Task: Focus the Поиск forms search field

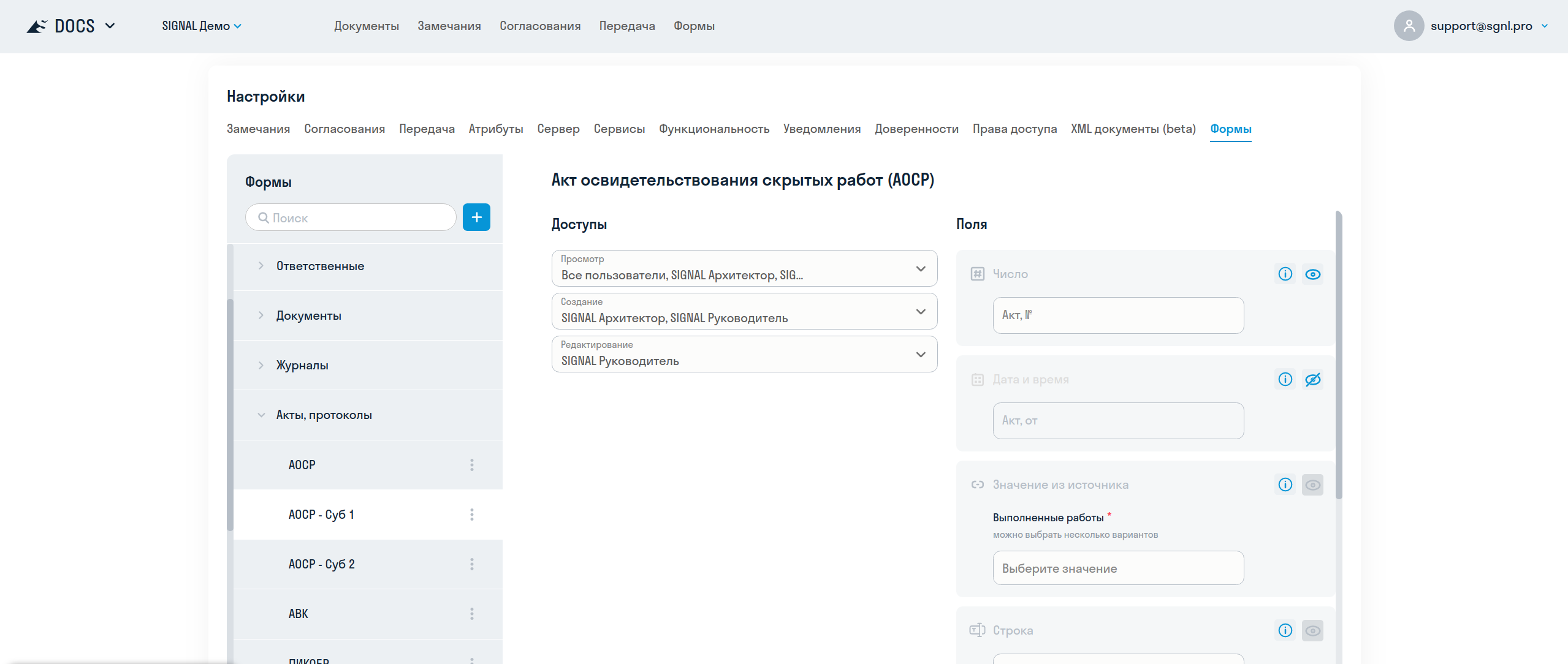Action: coord(351,217)
